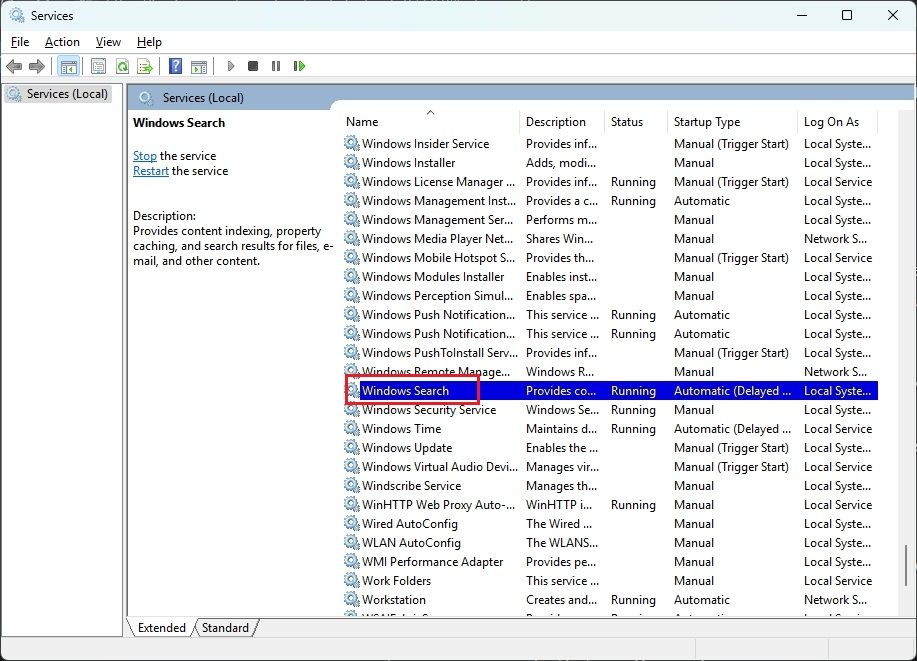Open the Help menu
This screenshot has width=917, height=661.
[x=149, y=42]
